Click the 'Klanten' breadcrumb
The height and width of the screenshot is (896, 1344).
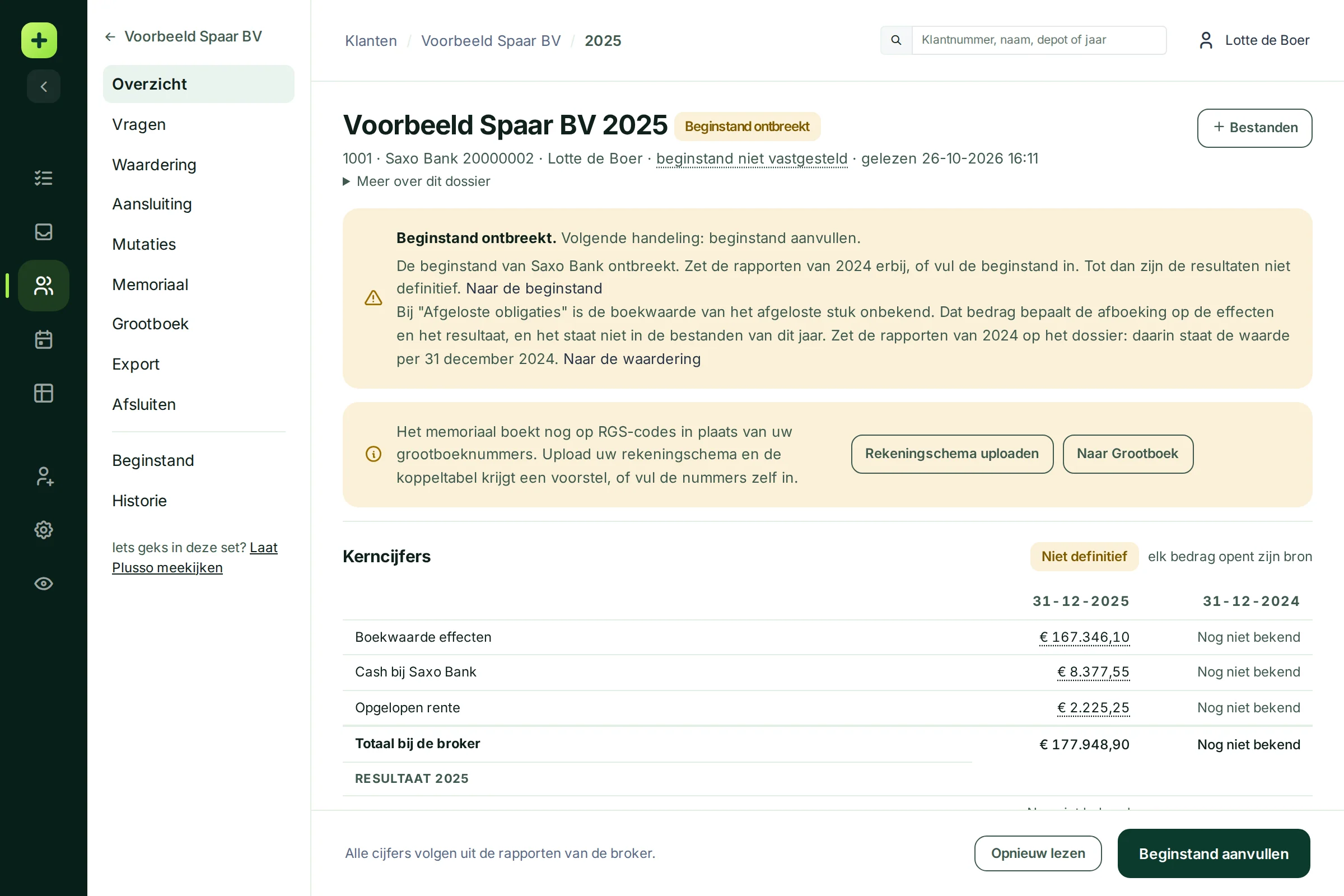(x=371, y=40)
